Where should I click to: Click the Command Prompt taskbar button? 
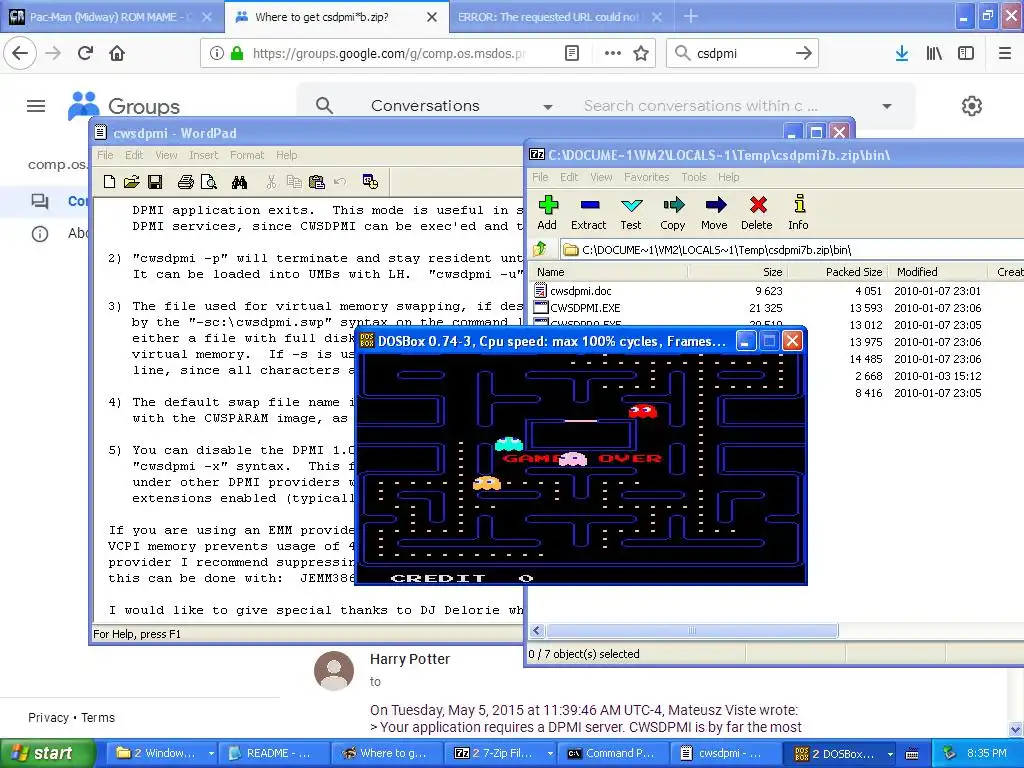click(x=613, y=754)
